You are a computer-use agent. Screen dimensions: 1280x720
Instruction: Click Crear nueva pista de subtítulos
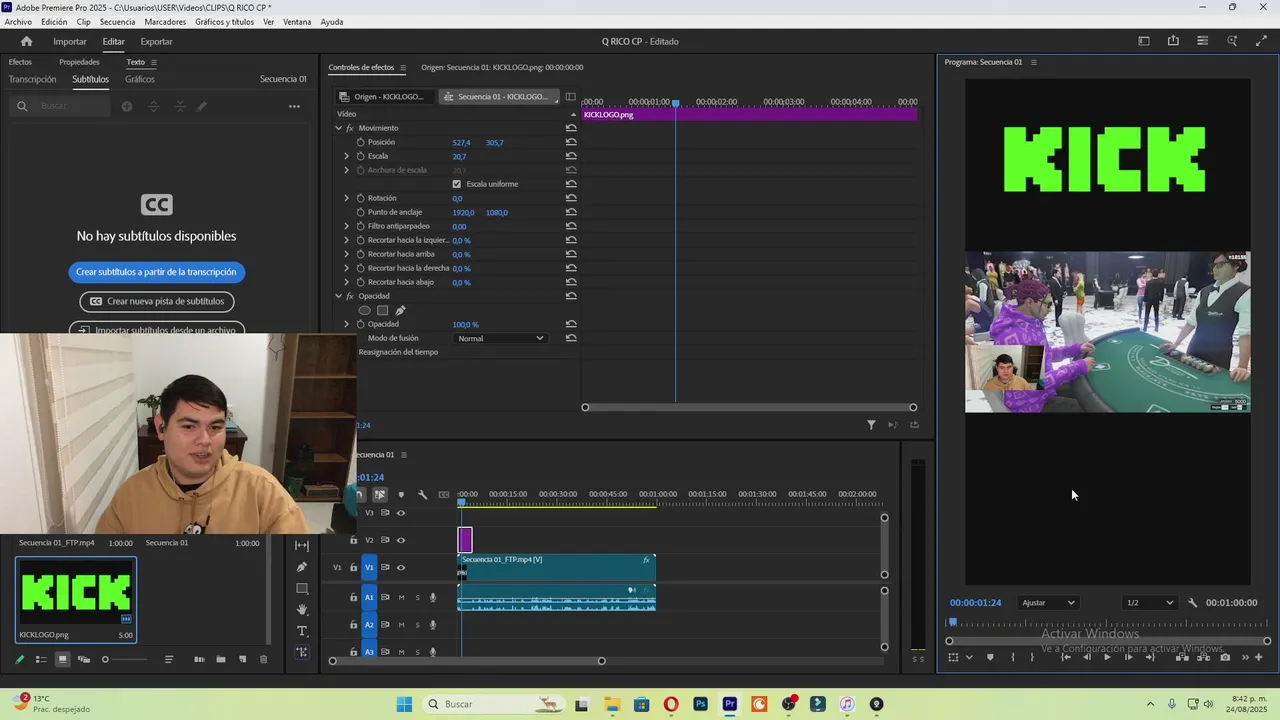[157, 301]
